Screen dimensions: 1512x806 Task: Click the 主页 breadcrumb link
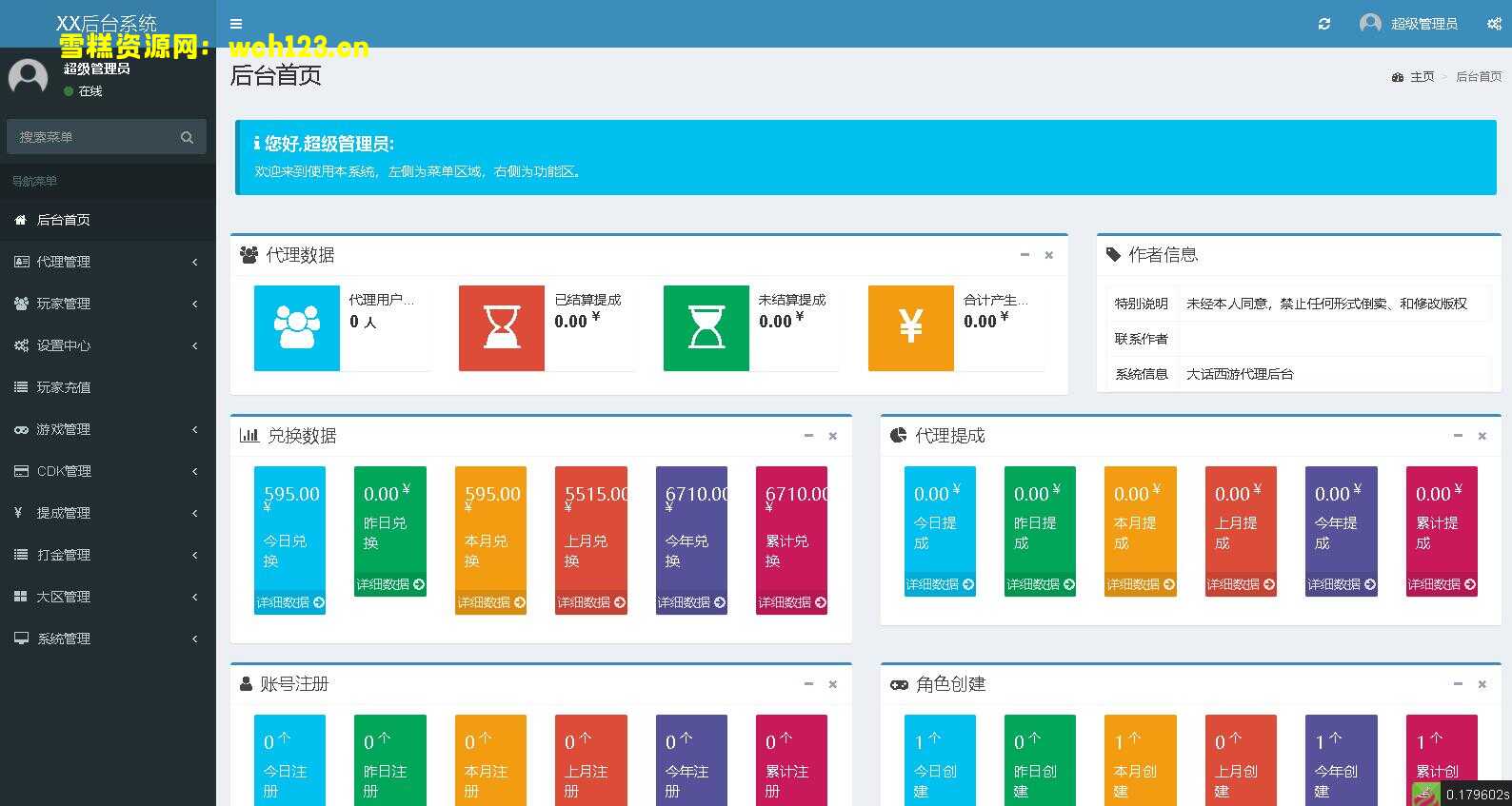(x=1413, y=77)
